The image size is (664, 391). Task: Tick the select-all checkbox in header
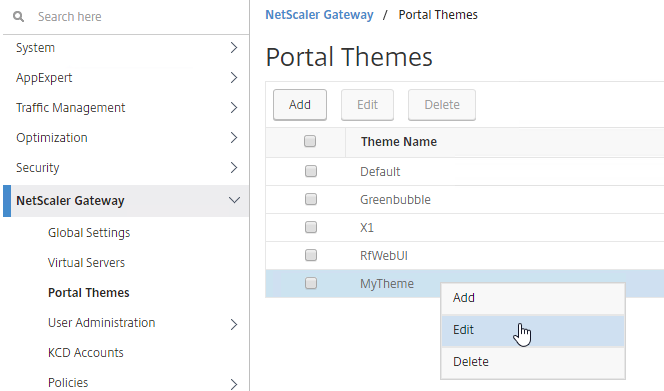click(310, 141)
